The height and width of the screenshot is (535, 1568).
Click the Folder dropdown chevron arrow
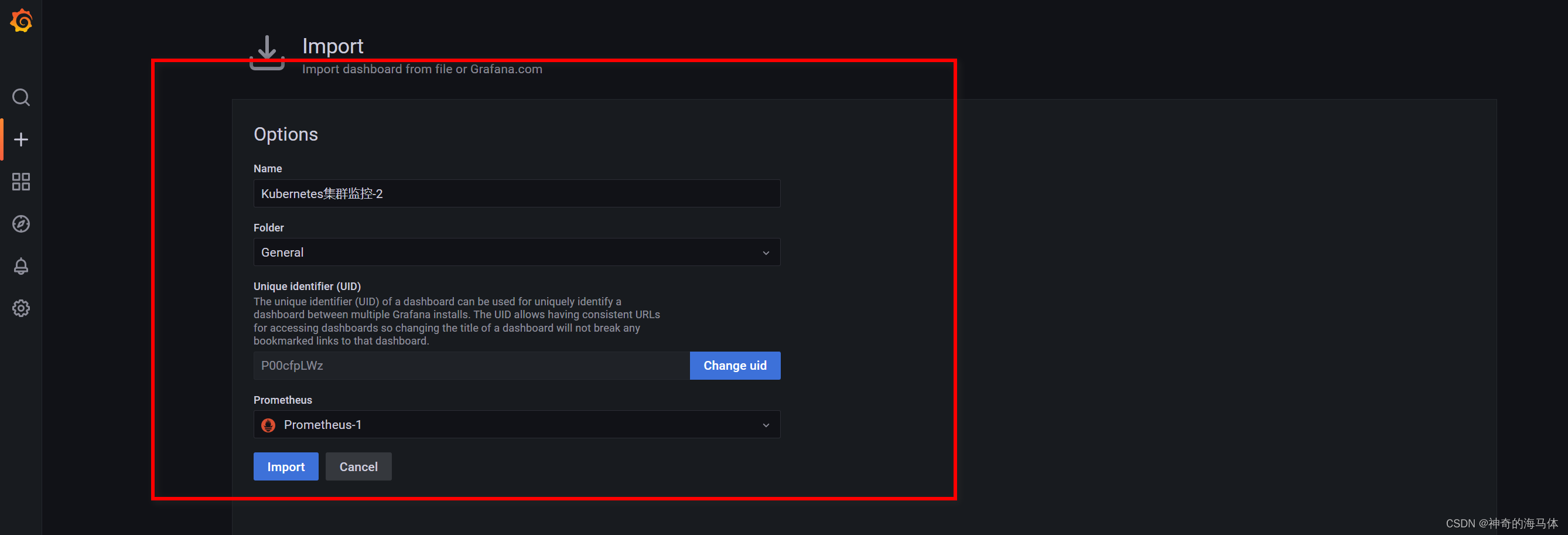(x=766, y=253)
